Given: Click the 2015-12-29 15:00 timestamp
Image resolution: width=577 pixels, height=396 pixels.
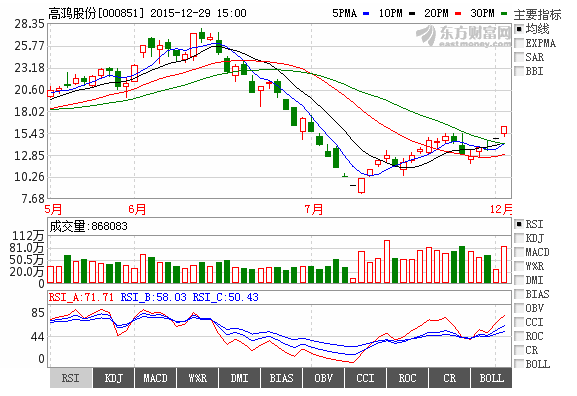Looking at the screenshot, I should [198, 13].
